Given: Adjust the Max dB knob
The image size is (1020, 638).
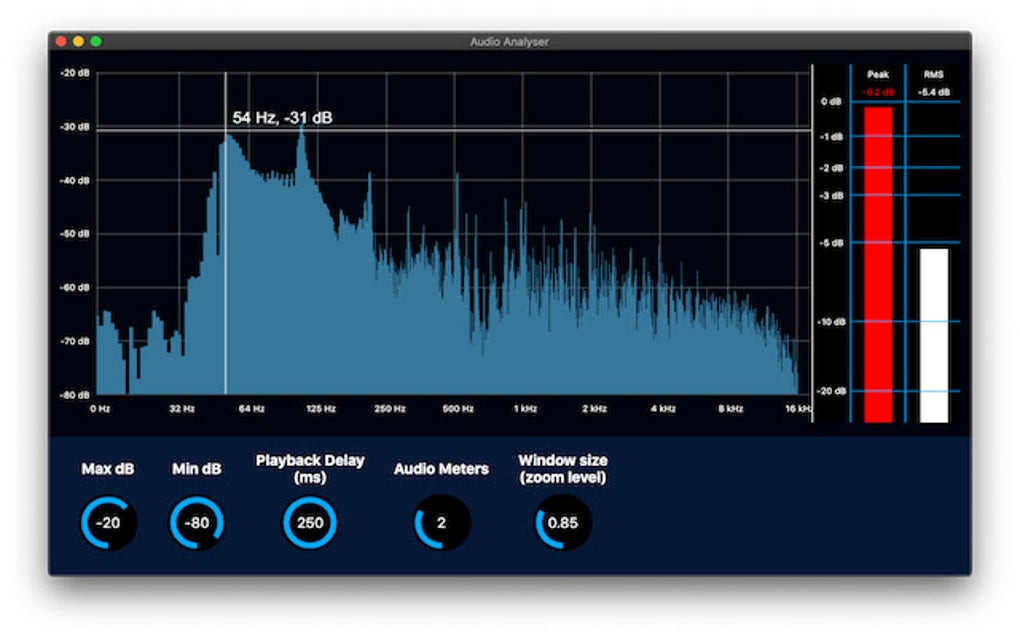Looking at the screenshot, I should [106, 521].
